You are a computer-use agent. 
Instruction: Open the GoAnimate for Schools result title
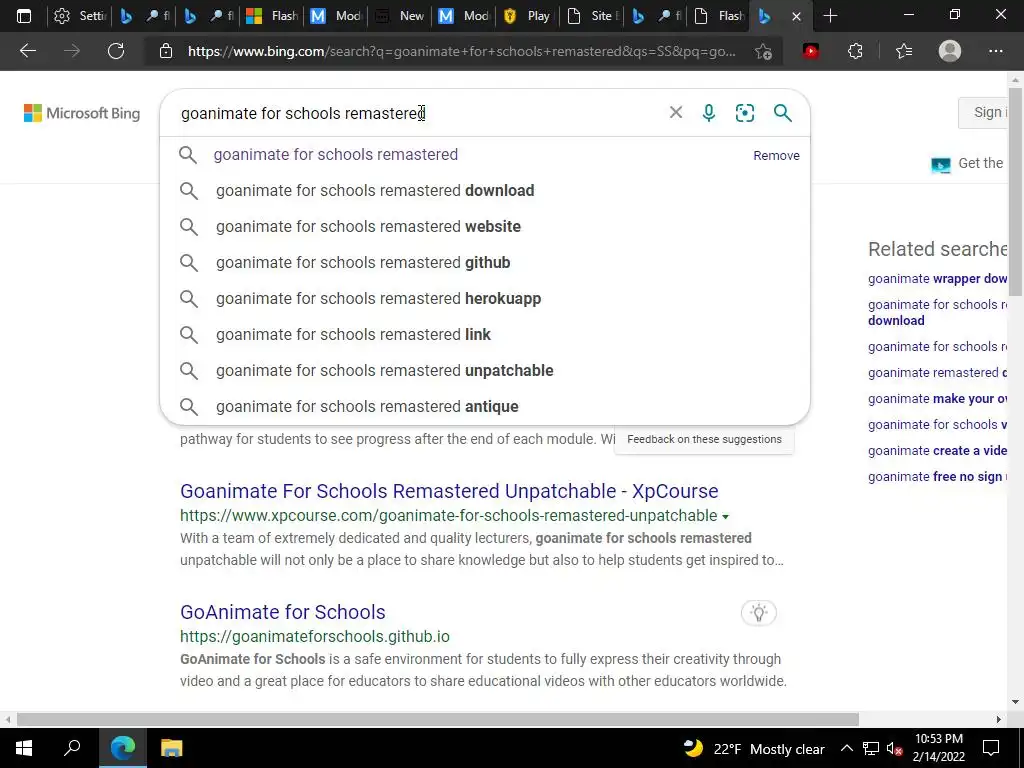click(x=283, y=612)
